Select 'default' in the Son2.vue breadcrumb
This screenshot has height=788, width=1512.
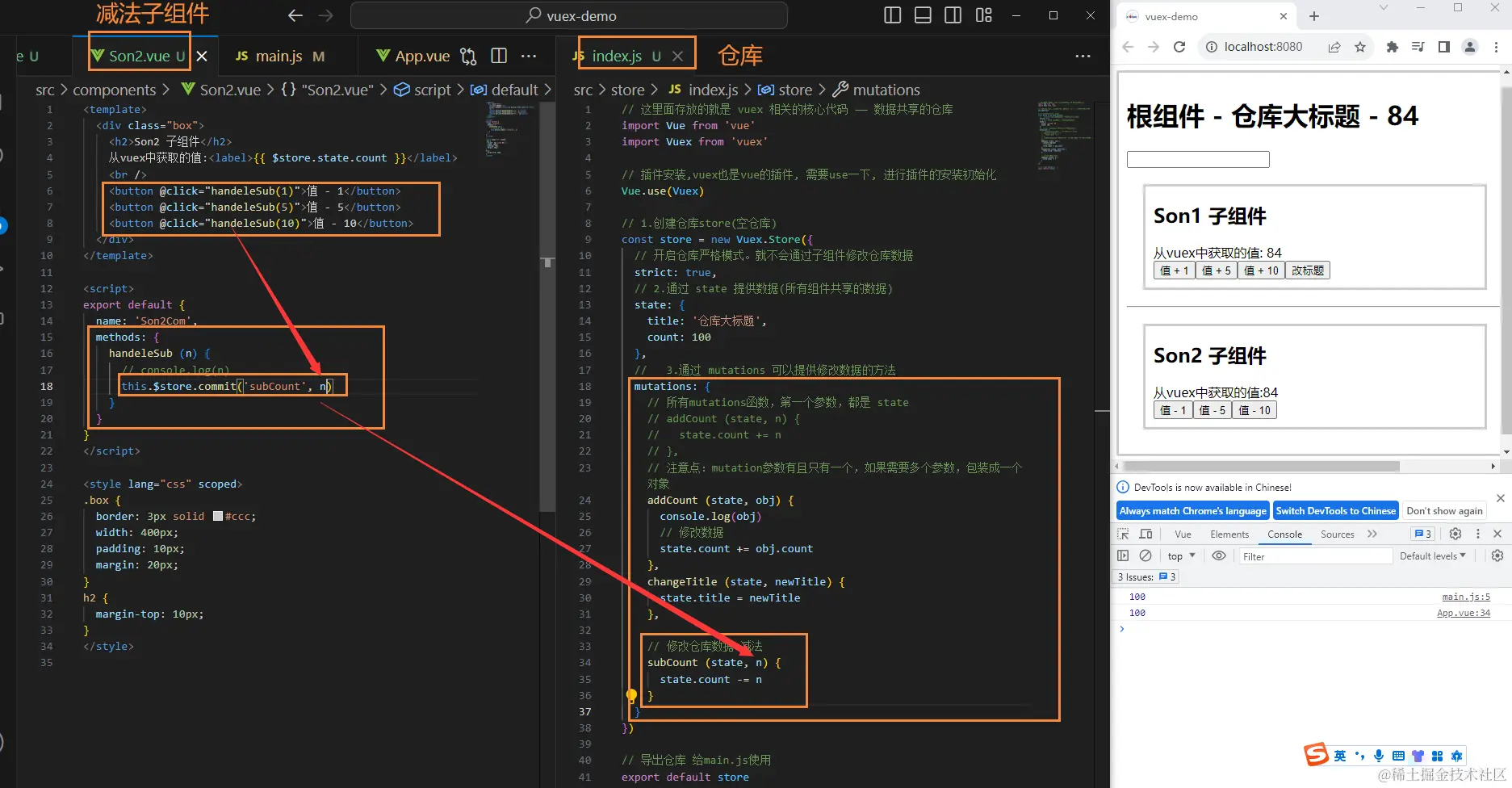pos(505,90)
